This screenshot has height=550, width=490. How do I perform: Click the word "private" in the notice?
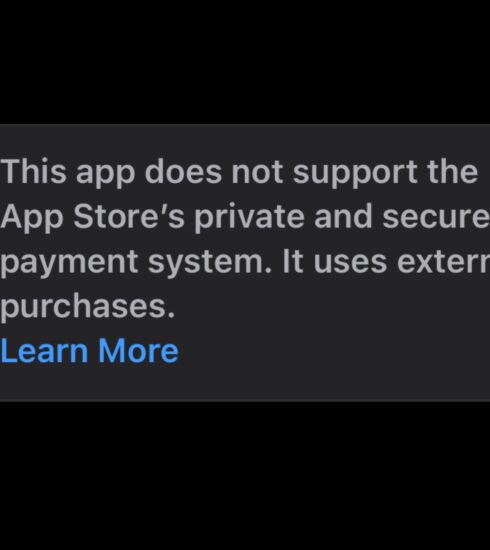point(249,218)
